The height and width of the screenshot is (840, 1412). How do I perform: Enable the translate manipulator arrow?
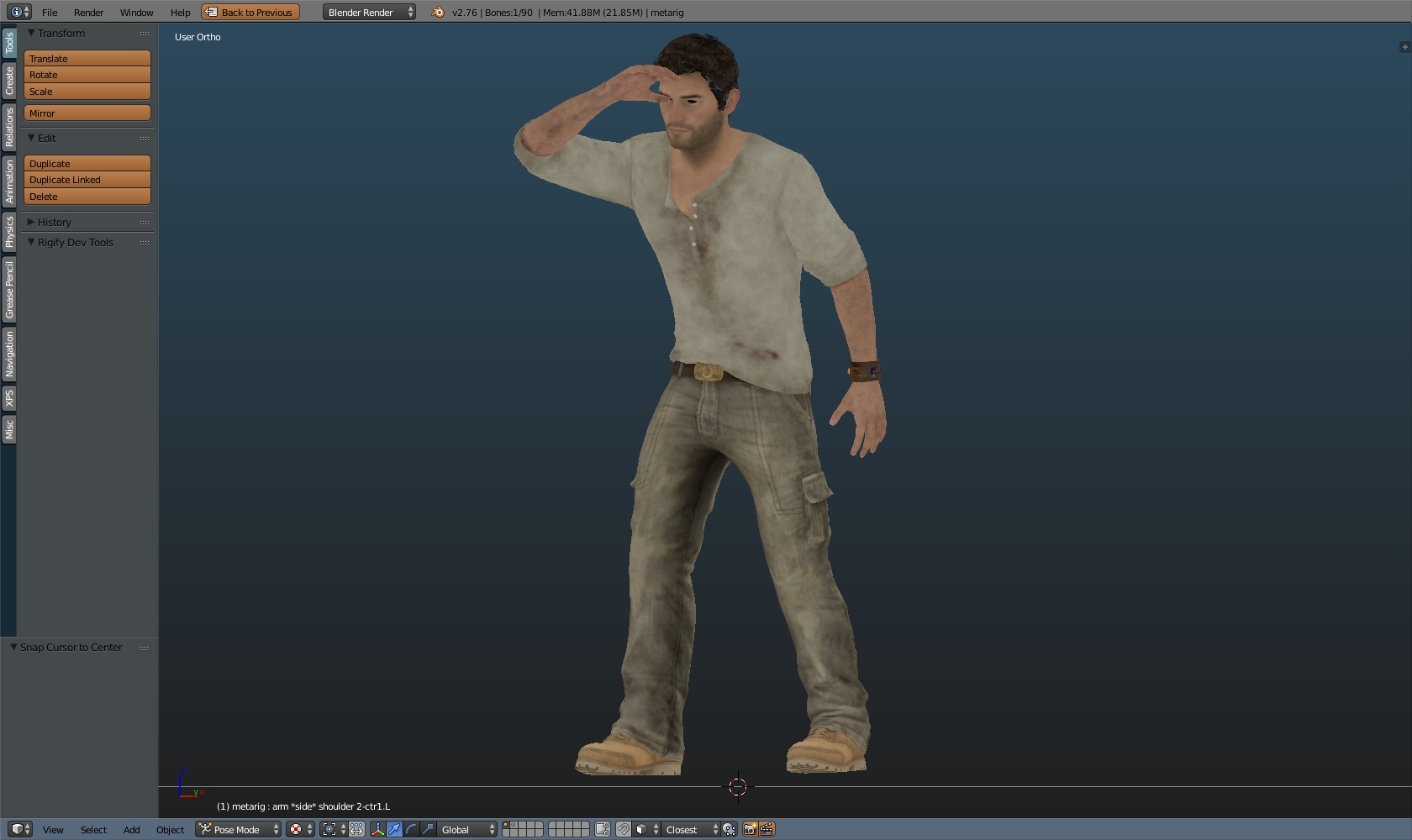[x=394, y=829]
